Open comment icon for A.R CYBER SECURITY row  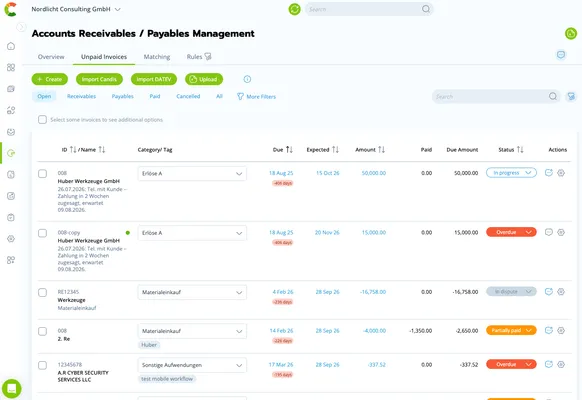549,364
